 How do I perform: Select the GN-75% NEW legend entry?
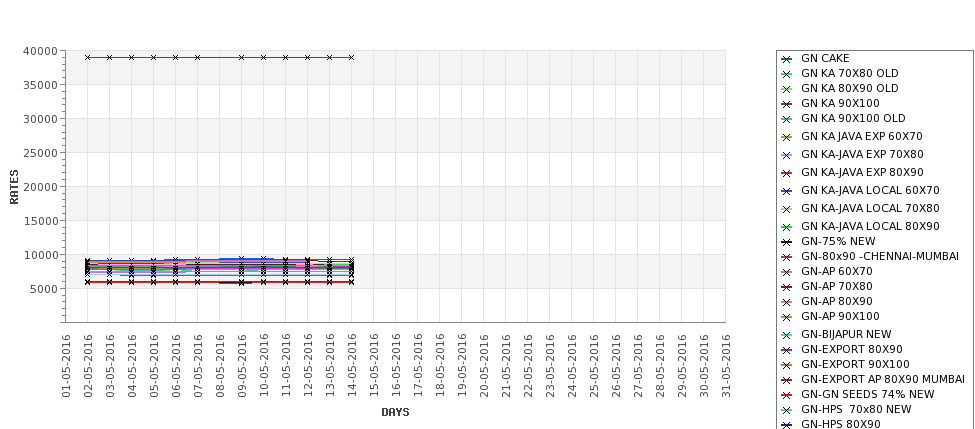(838, 241)
